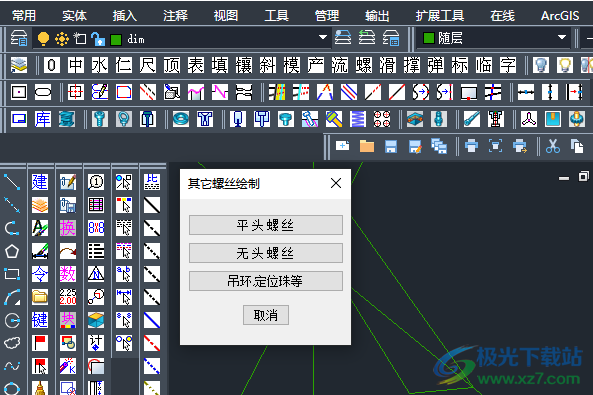Click the solid blue diagonal line icon

tap(152, 320)
